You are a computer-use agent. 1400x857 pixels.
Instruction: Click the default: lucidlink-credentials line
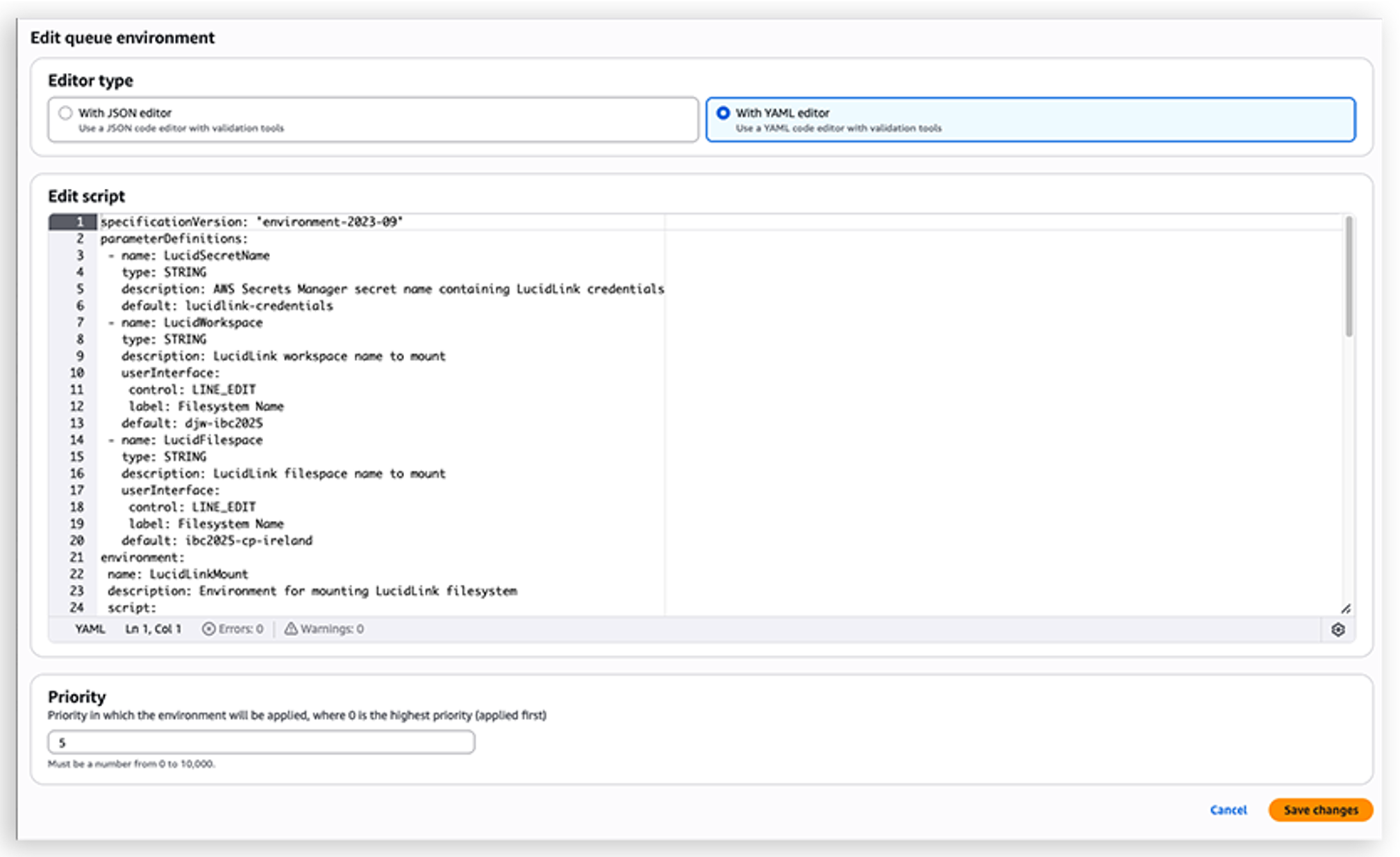coord(227,306)
